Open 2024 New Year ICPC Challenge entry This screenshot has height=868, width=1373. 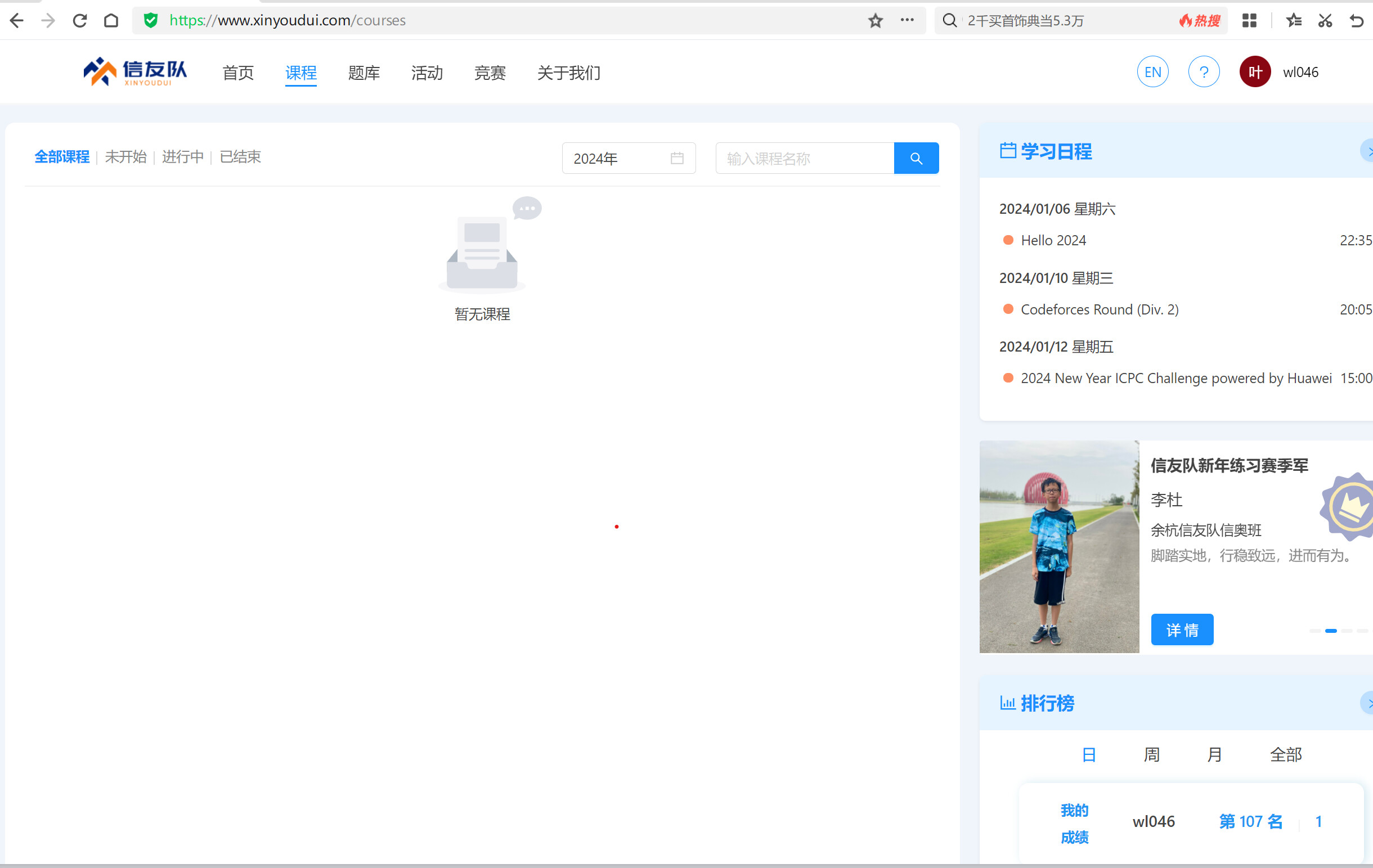click(x=1175, y=378)
